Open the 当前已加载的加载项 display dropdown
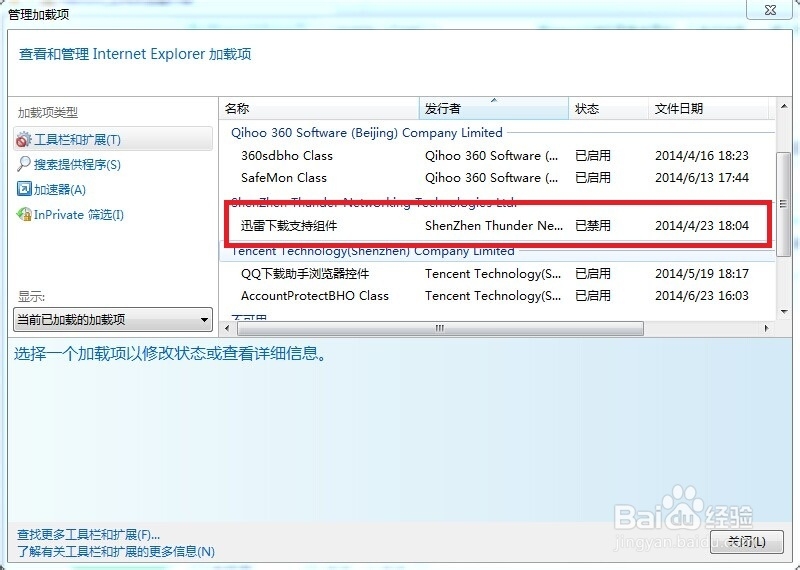The width and height of the screenshot is (800, 570). pos(113,319)
